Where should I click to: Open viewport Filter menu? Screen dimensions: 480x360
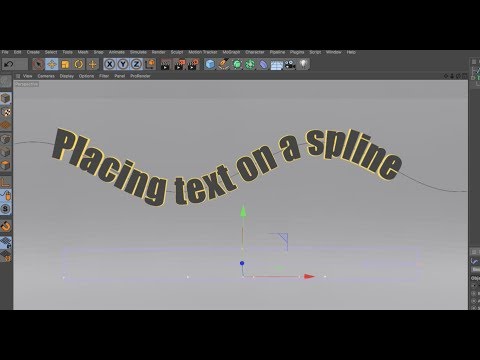click(x=104, y=76)
